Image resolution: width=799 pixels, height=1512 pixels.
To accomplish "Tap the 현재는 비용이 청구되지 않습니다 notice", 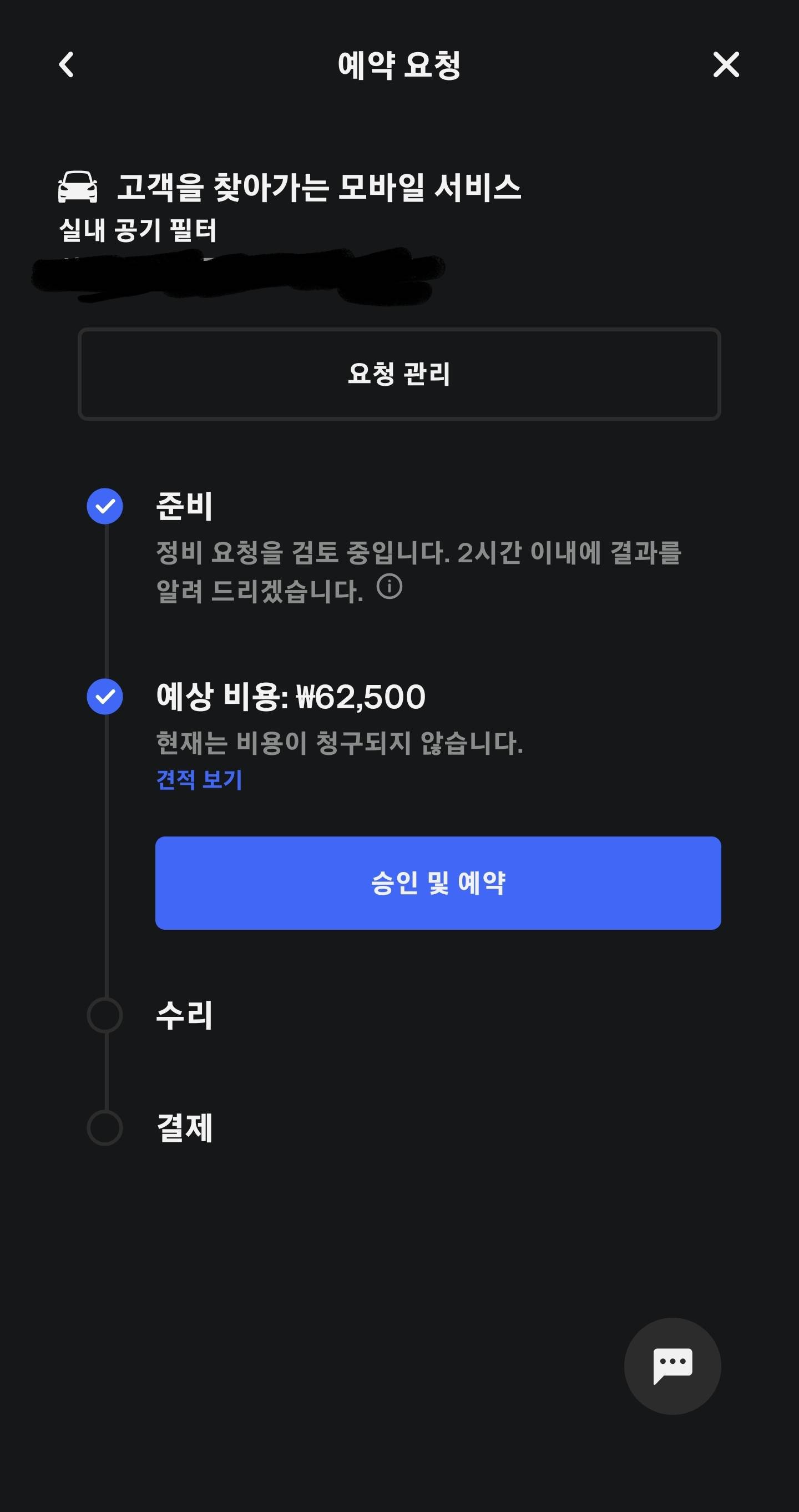I will pyautogui.click(x=339, y=743).
